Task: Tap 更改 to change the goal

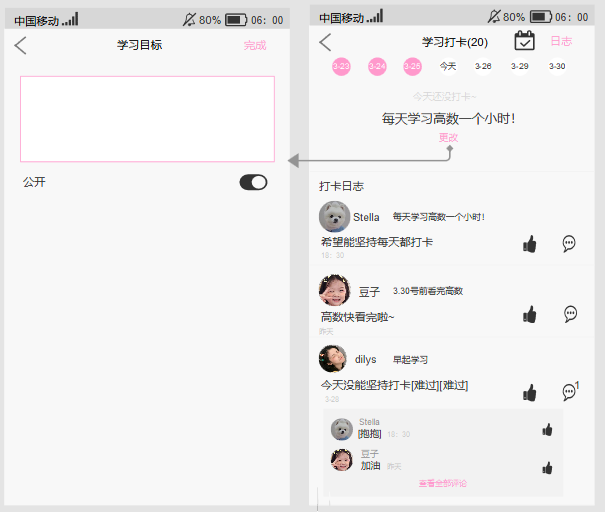Action: pyautogui.click(x=448, y=137)
